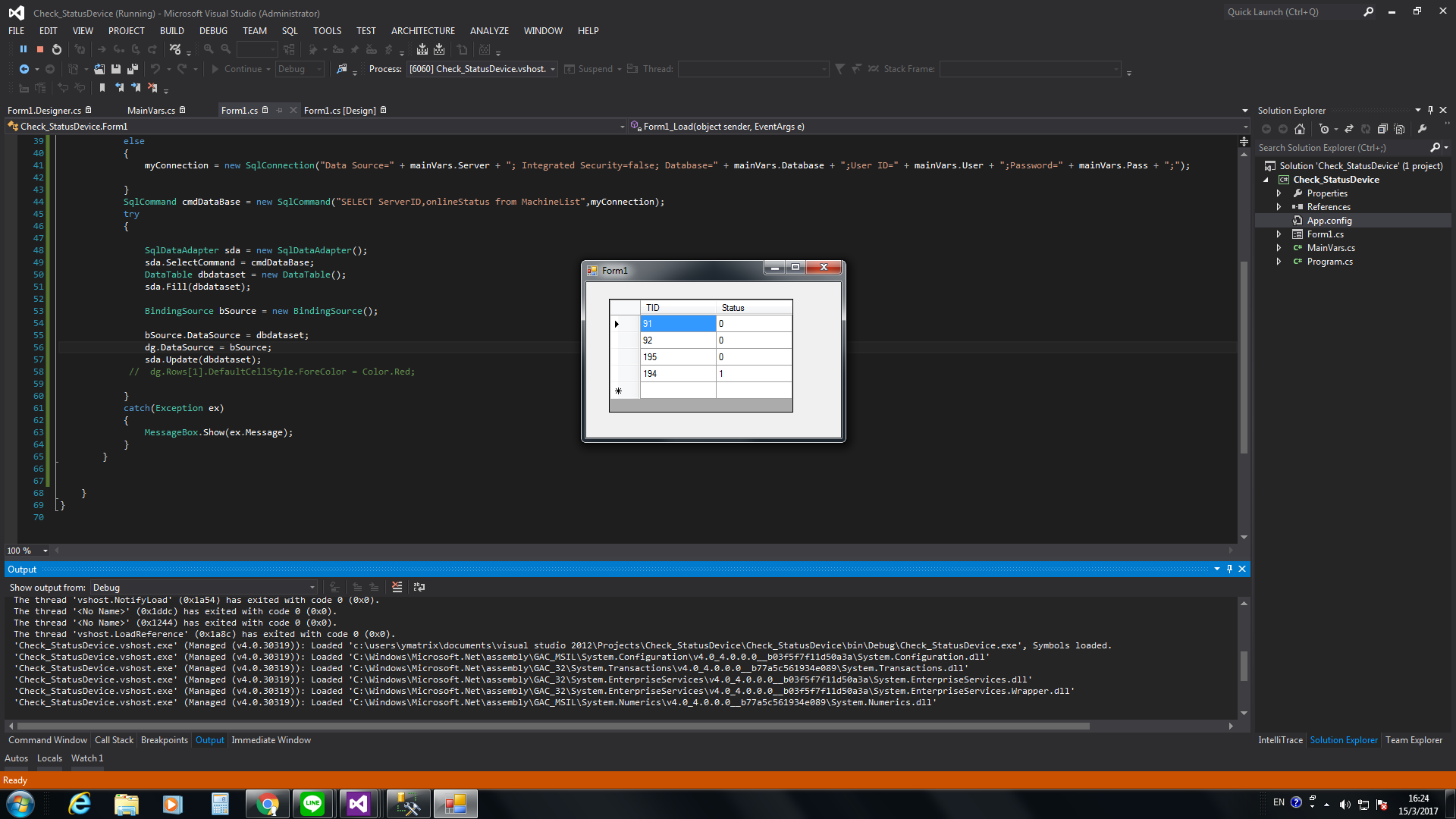Open the Locals tab

point(49,758)
